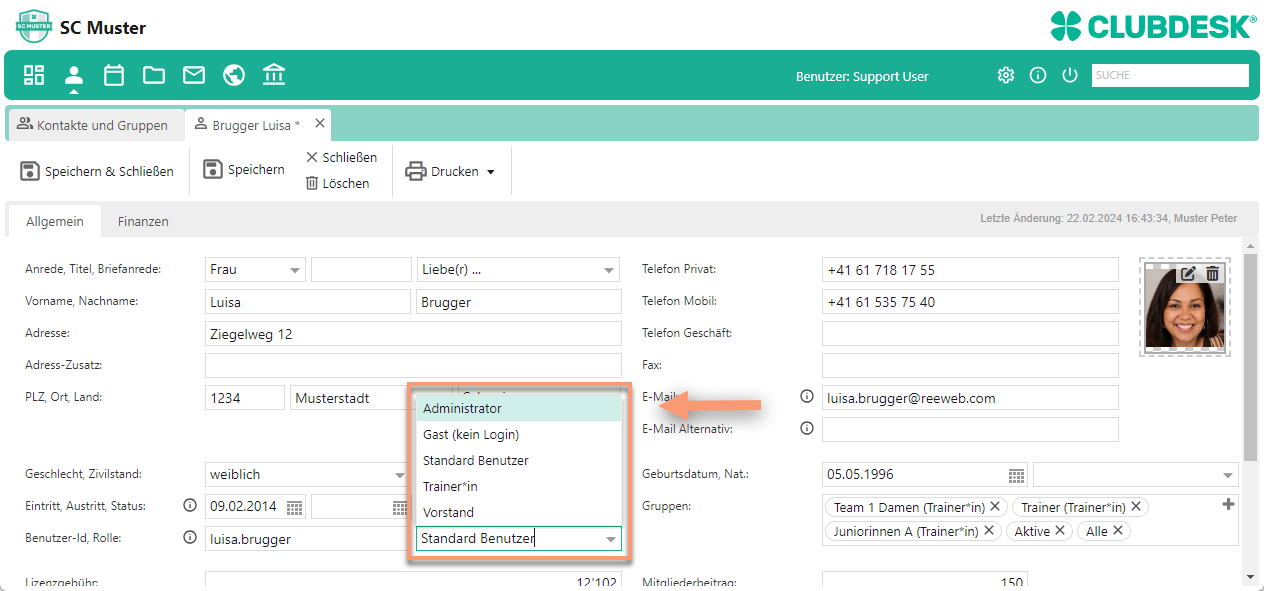
Task: Click the info icon next to E-Mail
Action: [807, 397]
